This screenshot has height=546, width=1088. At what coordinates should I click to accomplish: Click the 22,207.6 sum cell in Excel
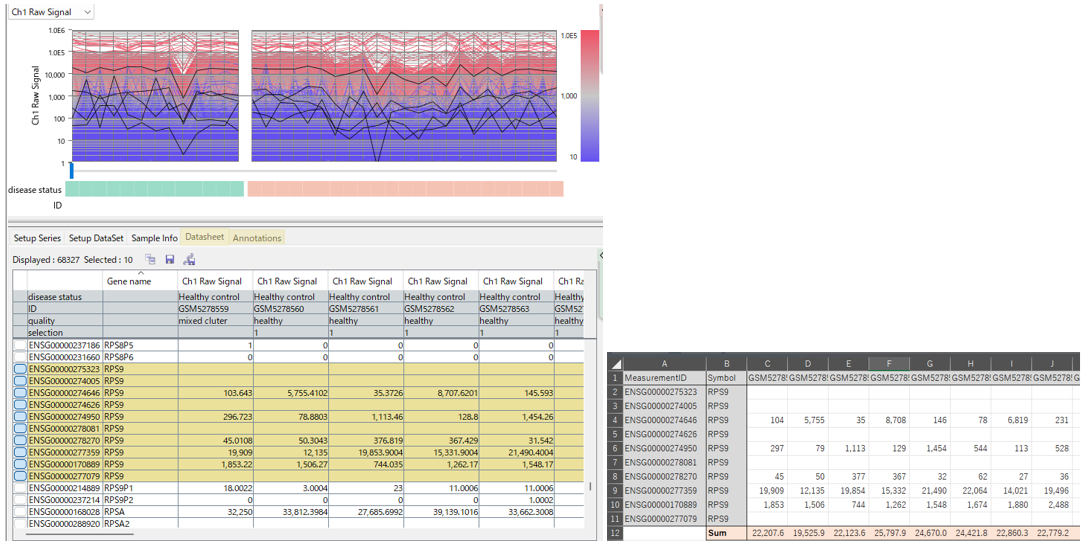pos(767,533)
